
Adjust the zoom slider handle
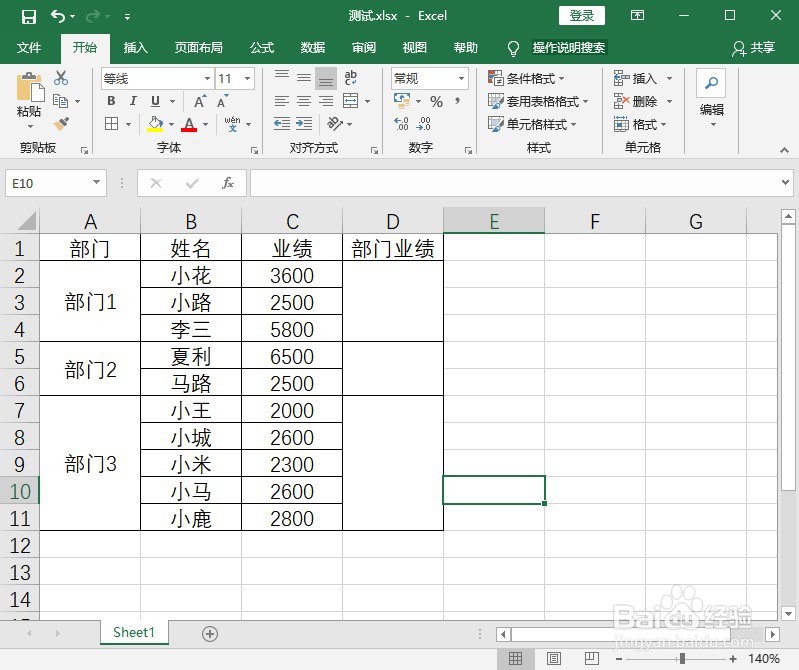tap(682, 659)
